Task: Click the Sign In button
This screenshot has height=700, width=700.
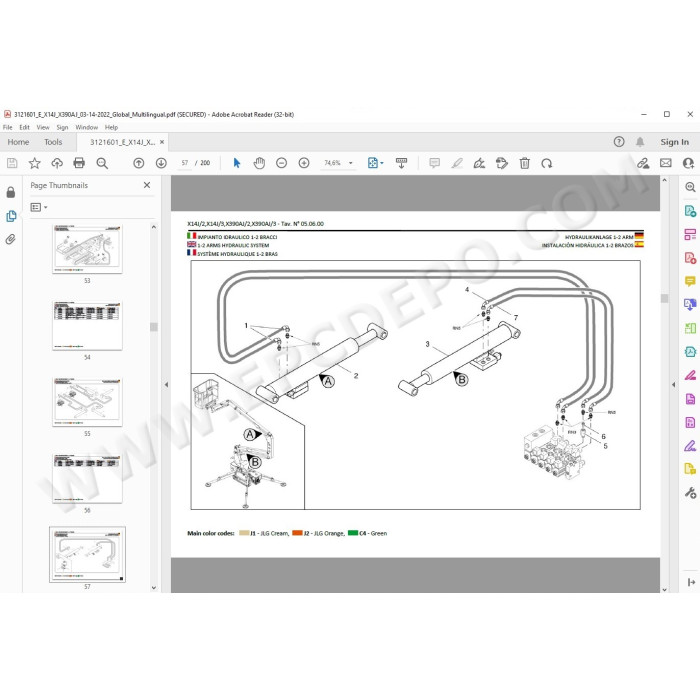Action: point(675,142)
